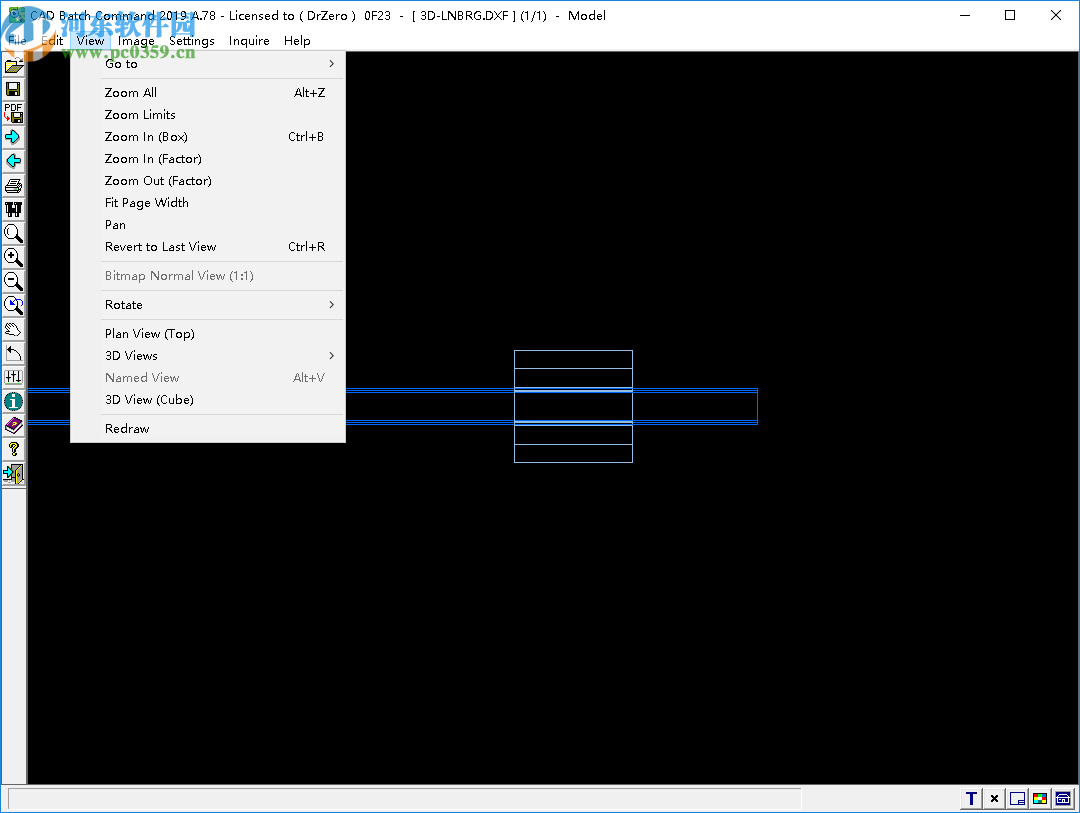Click the Help book icon
The image size is (1080, 813).
pos(13,424)
